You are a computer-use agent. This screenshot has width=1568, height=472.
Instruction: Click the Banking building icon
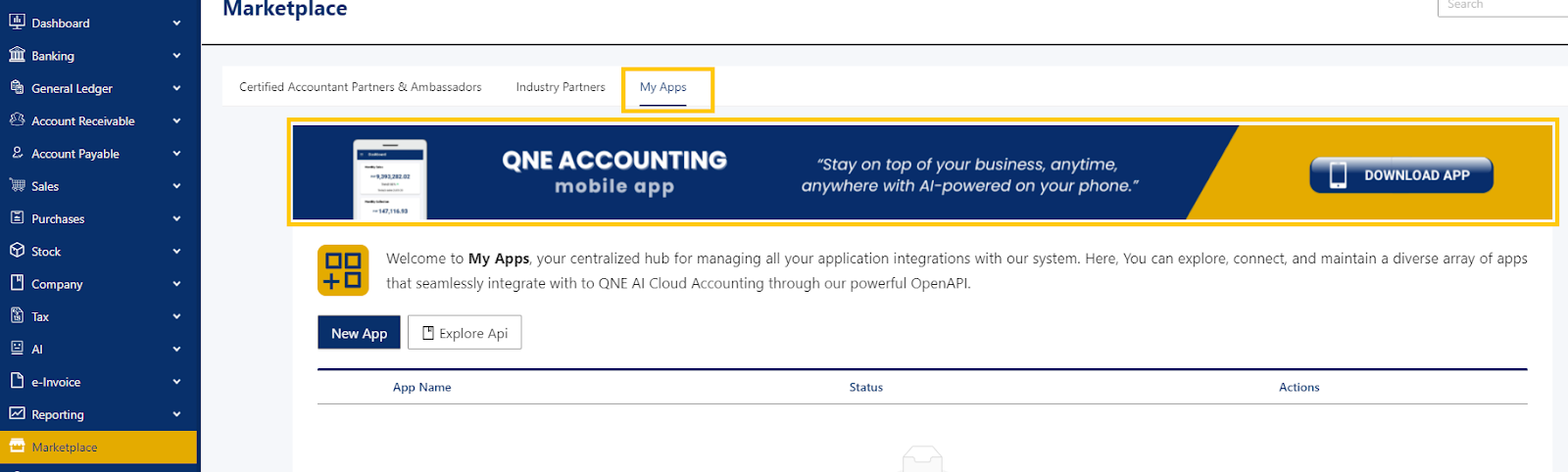[x=17, y=55]
